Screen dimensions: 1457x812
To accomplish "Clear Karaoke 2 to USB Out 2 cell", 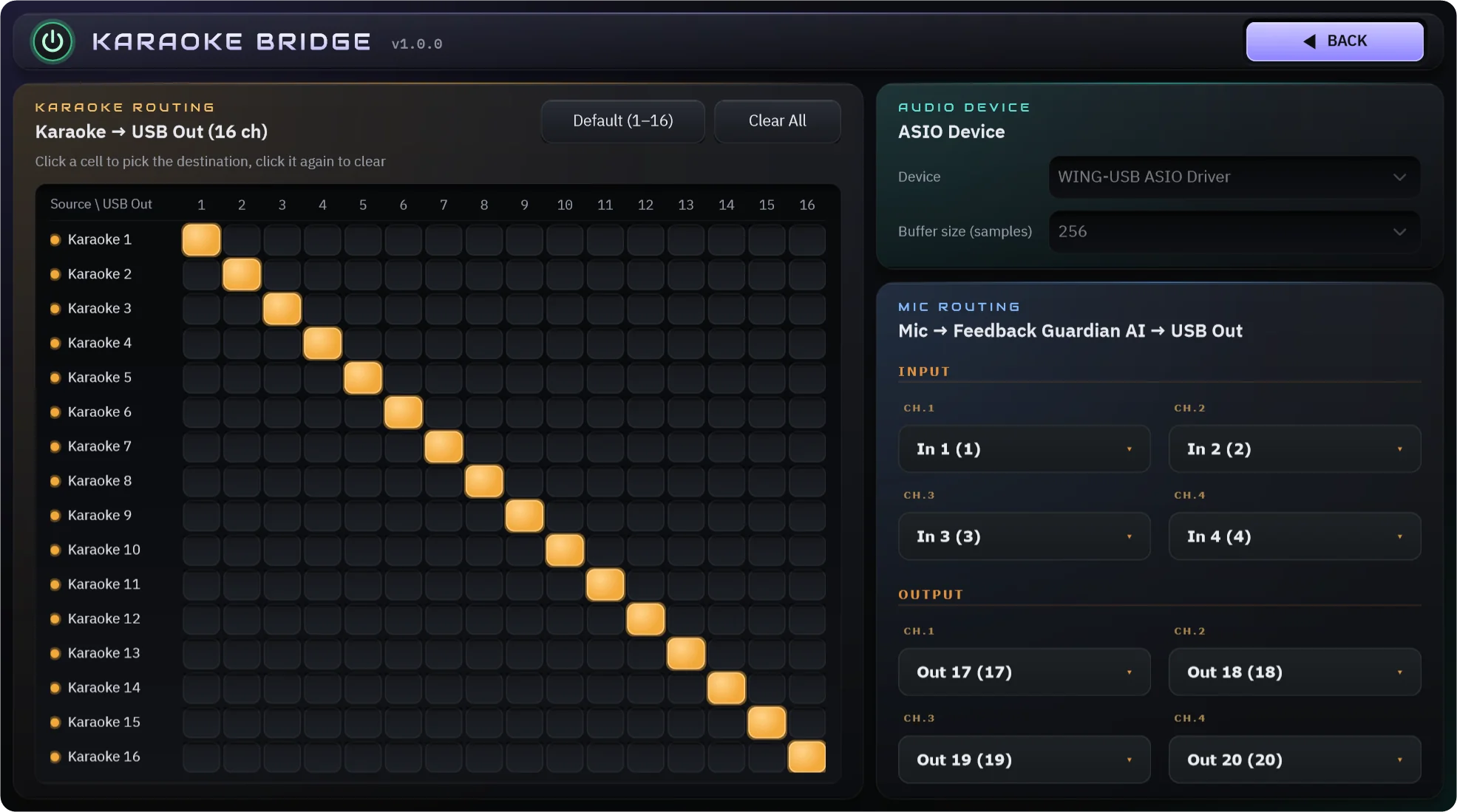I will [242, 274].
